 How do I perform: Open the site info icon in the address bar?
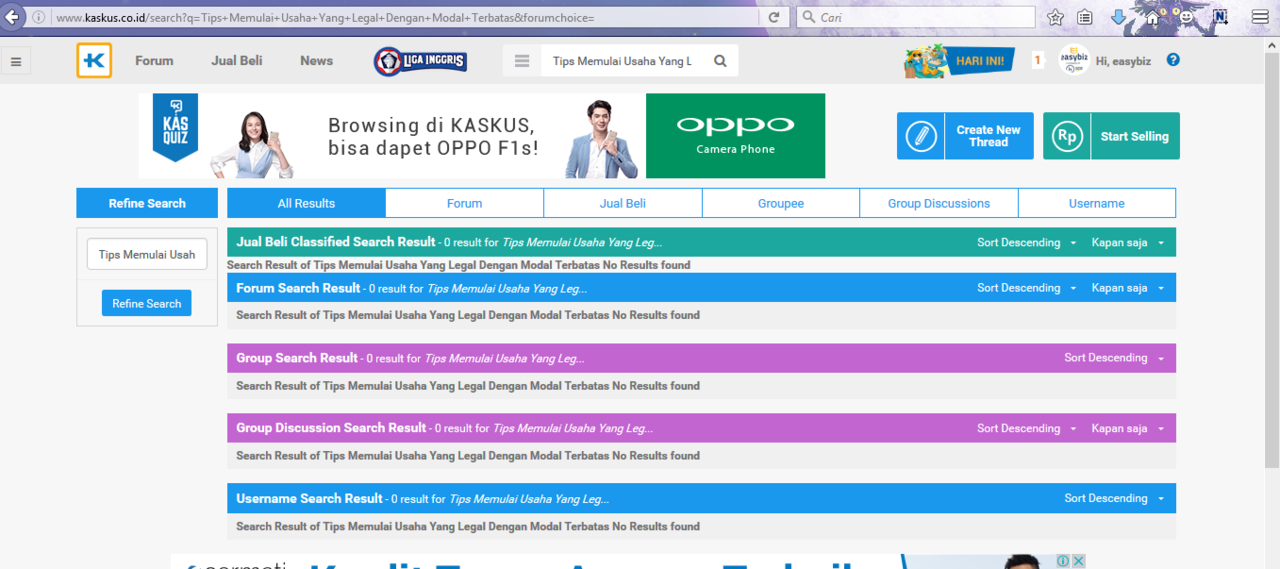pos(39,17)
